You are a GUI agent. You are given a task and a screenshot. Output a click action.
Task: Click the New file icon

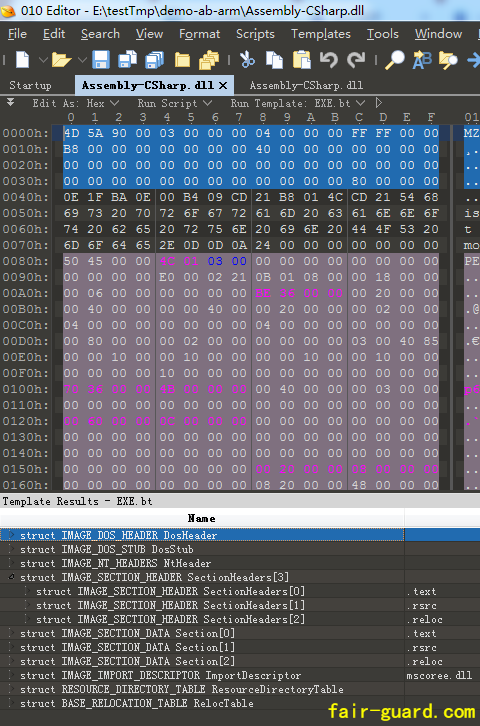(x=23, y=60)
